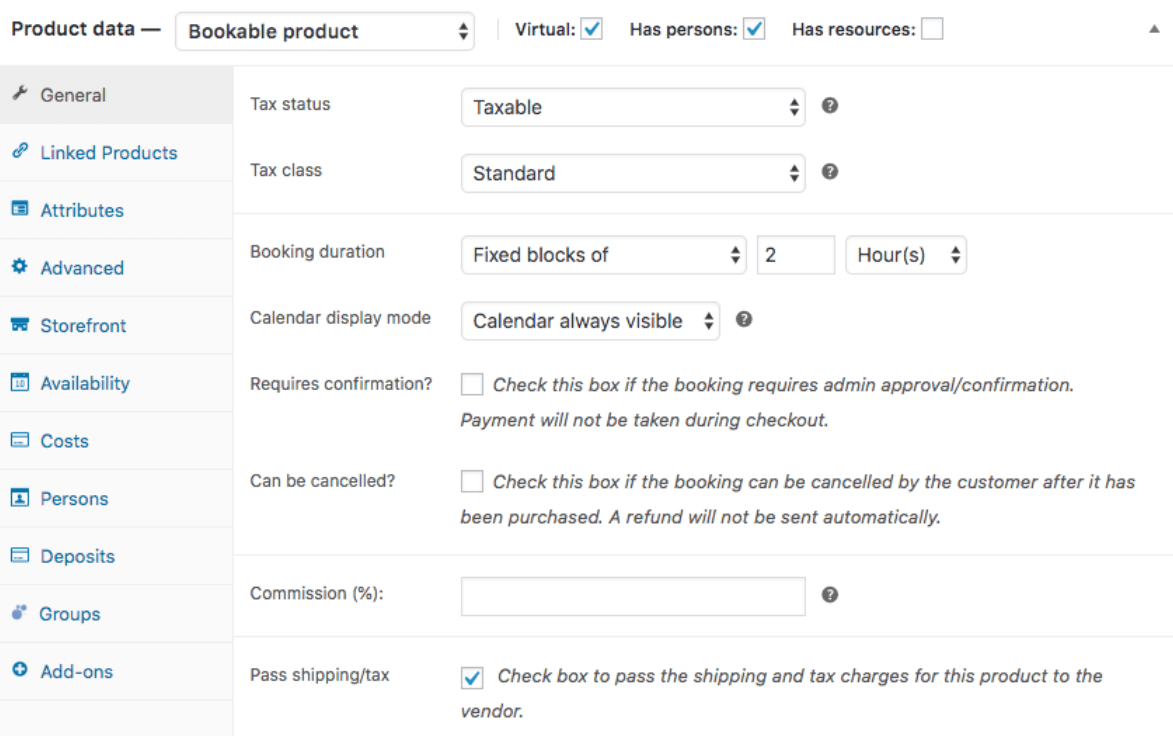Screen dimensions: 1173x736
Task: Click the Availability calendar icon
Action: coord(19,383)
